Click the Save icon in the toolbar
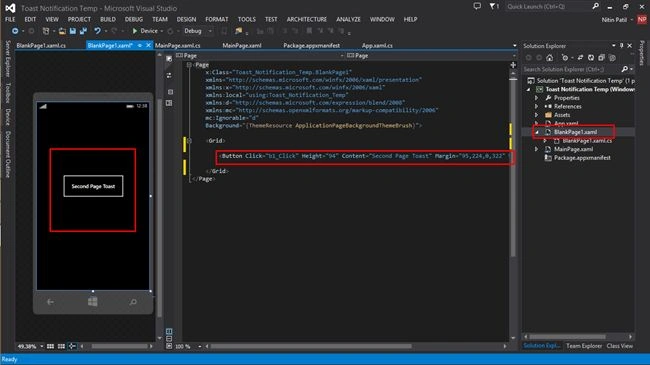The width and height of the screenshot is (650, 365). click(x=73, y=31)
